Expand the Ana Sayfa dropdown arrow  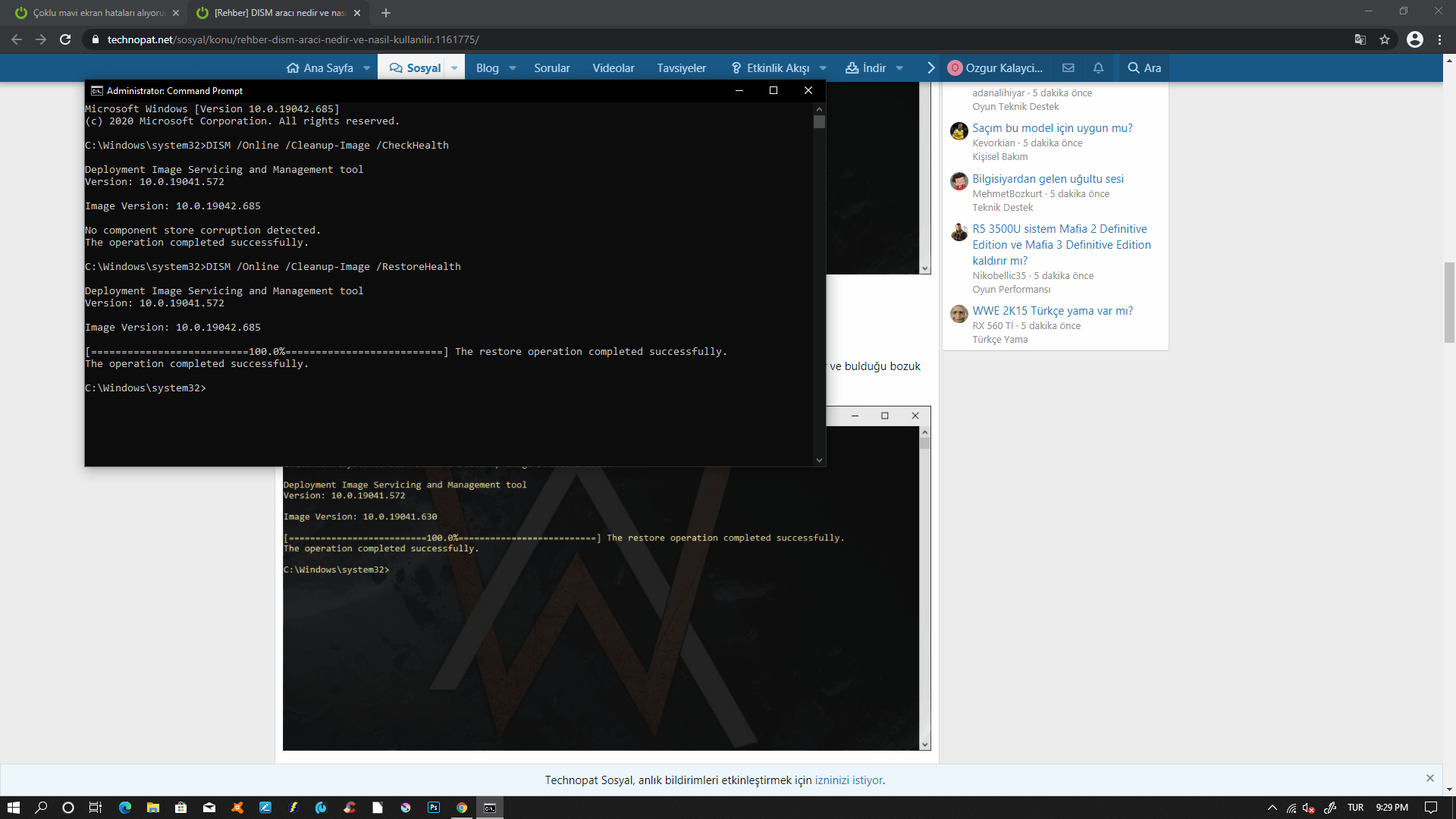367,67
